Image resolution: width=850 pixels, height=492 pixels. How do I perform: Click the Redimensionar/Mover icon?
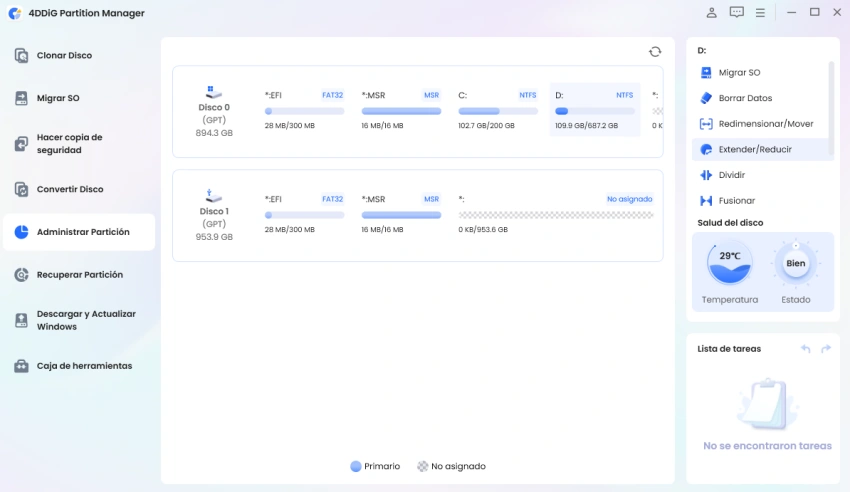click(706, 124)
